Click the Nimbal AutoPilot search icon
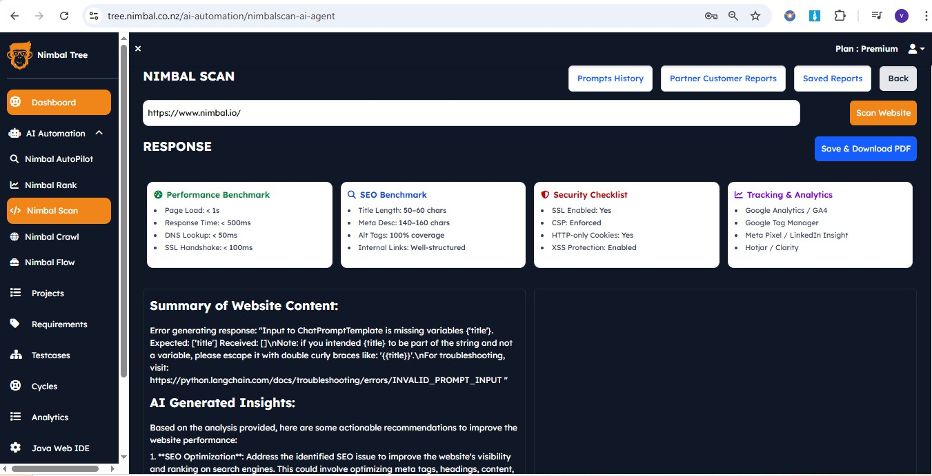The height and width of the screenshot is (476, 932). (x=15, y=159)
